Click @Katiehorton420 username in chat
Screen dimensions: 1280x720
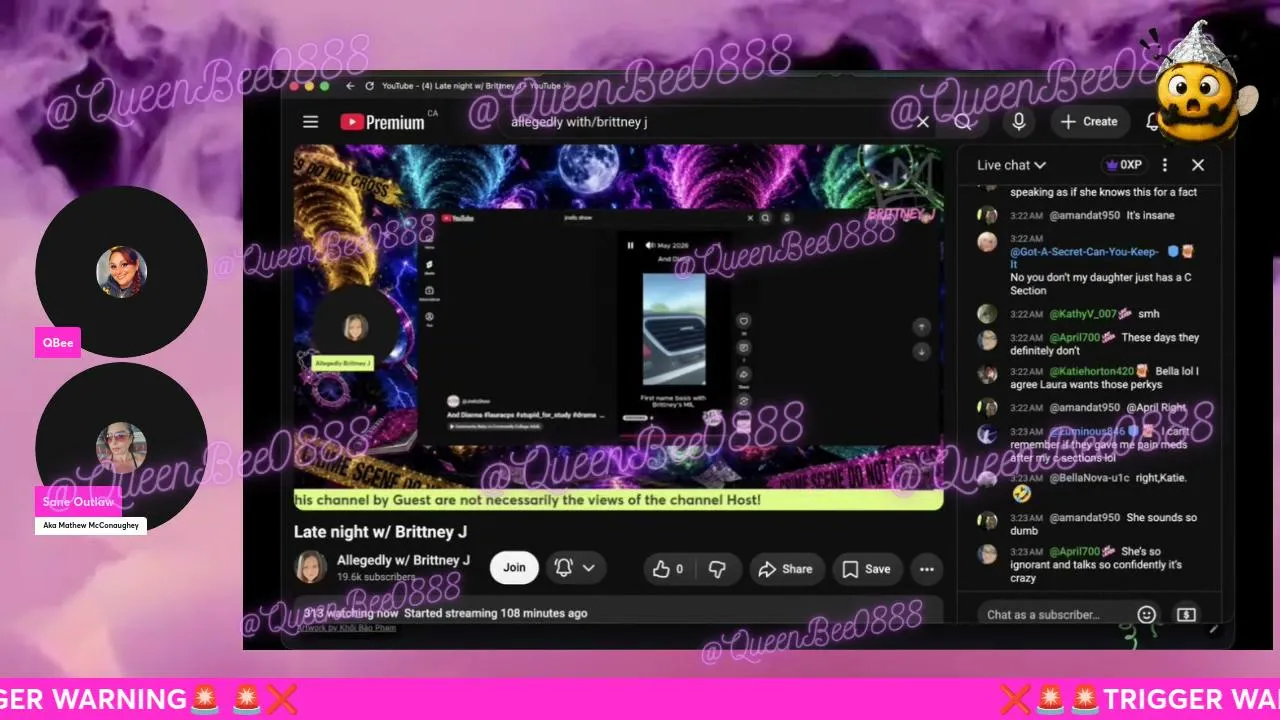point(1091,371)
